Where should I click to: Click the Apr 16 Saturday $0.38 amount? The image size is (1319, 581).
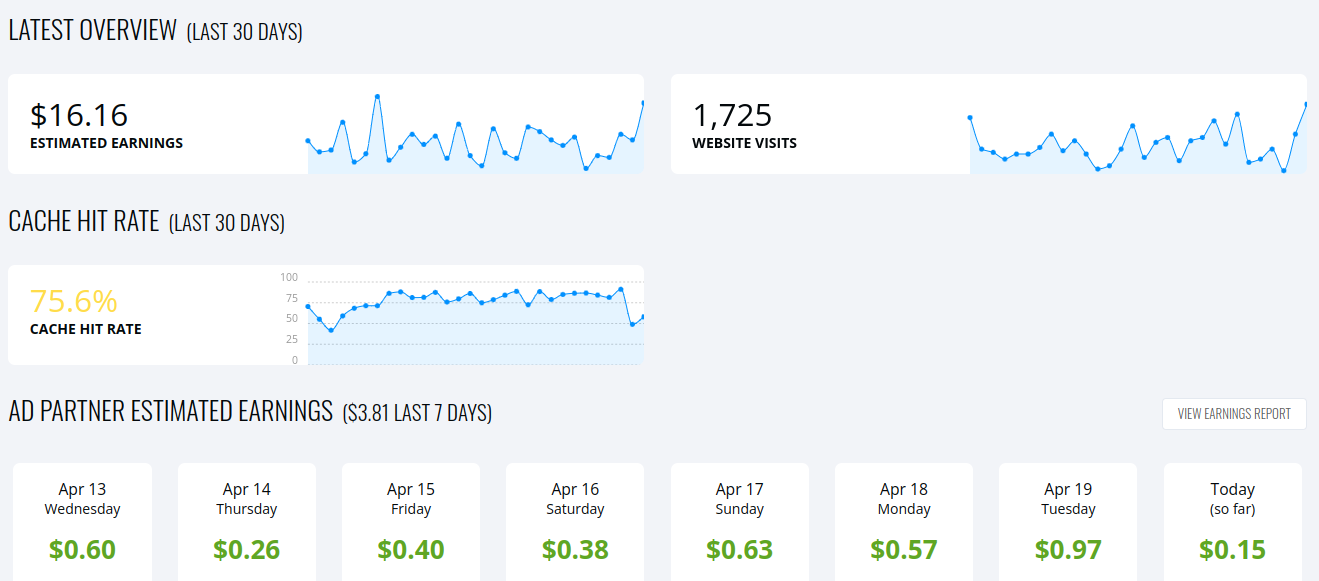click(x=575, y=550)
